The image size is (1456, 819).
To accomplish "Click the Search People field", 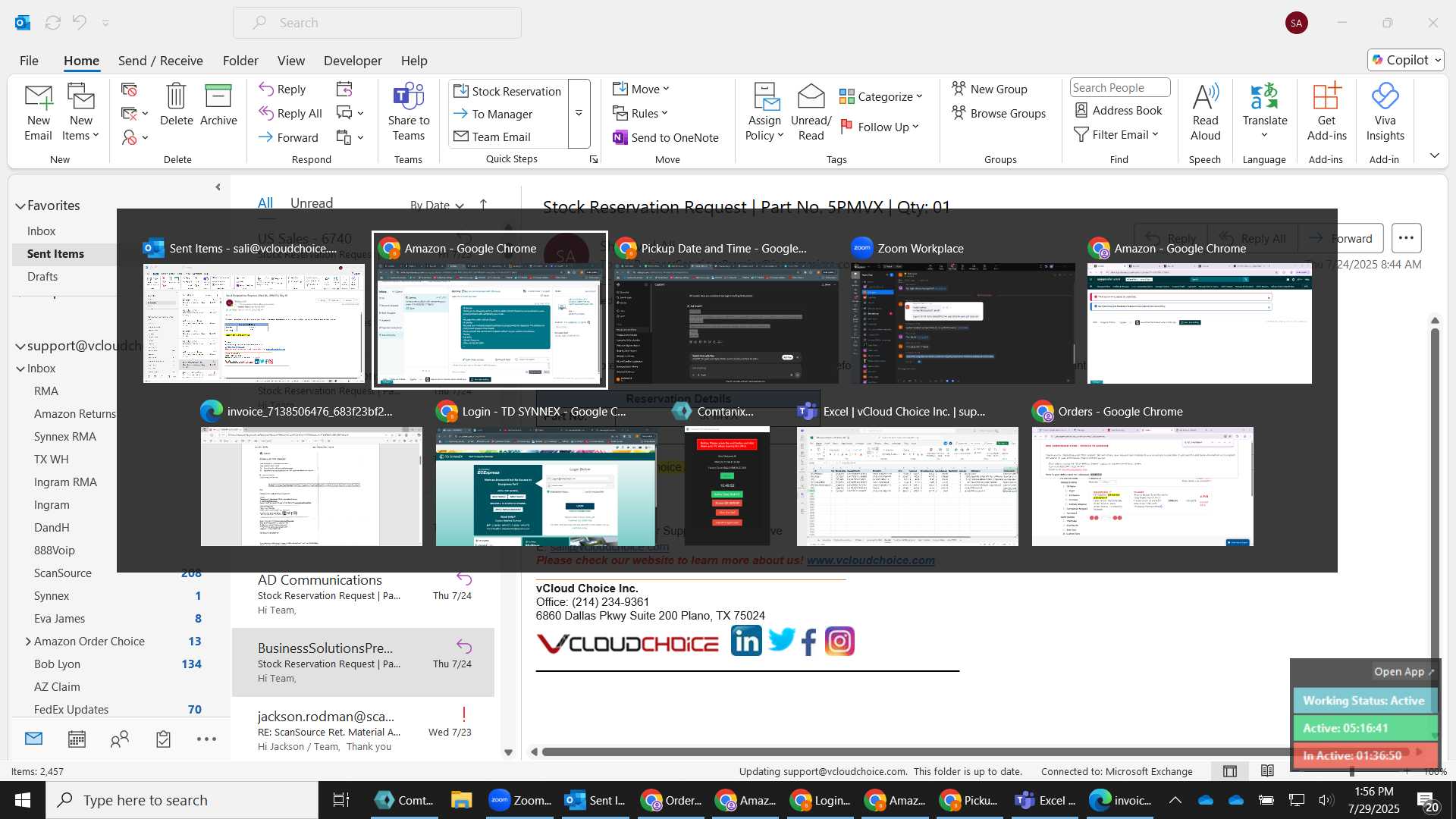I will point(1120,87).
